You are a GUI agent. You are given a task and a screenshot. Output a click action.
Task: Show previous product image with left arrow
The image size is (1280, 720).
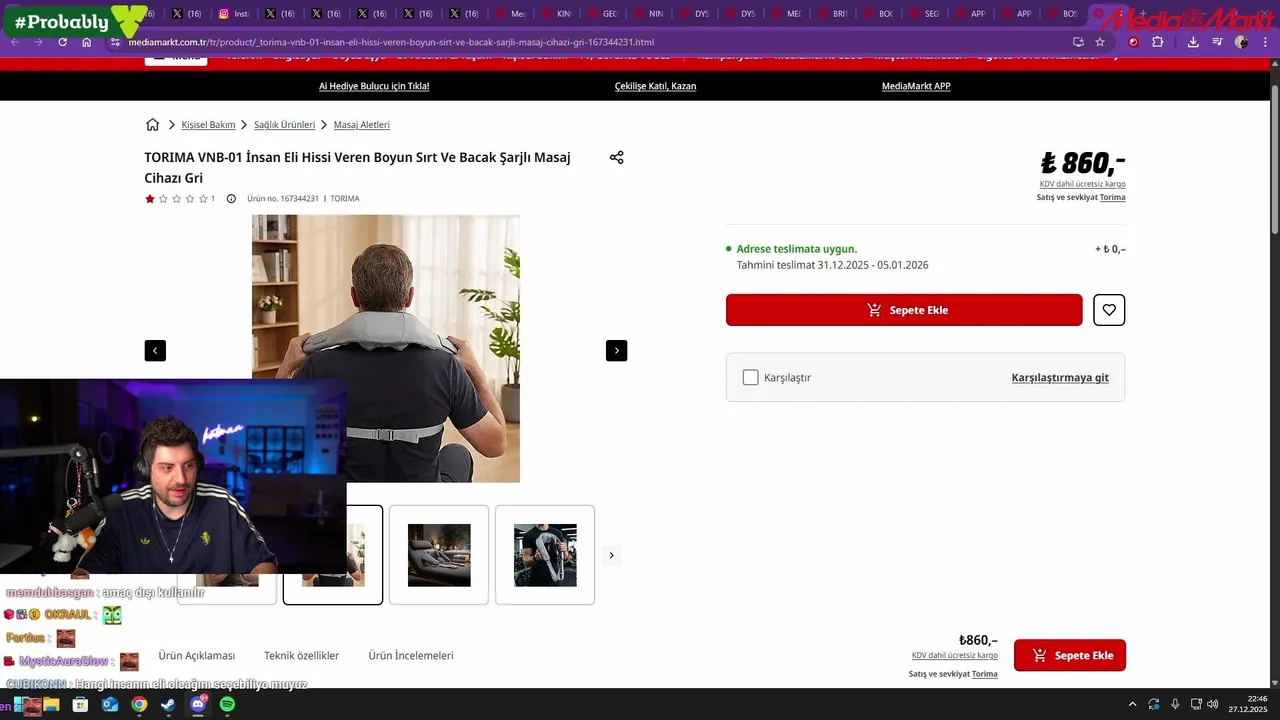155,351
